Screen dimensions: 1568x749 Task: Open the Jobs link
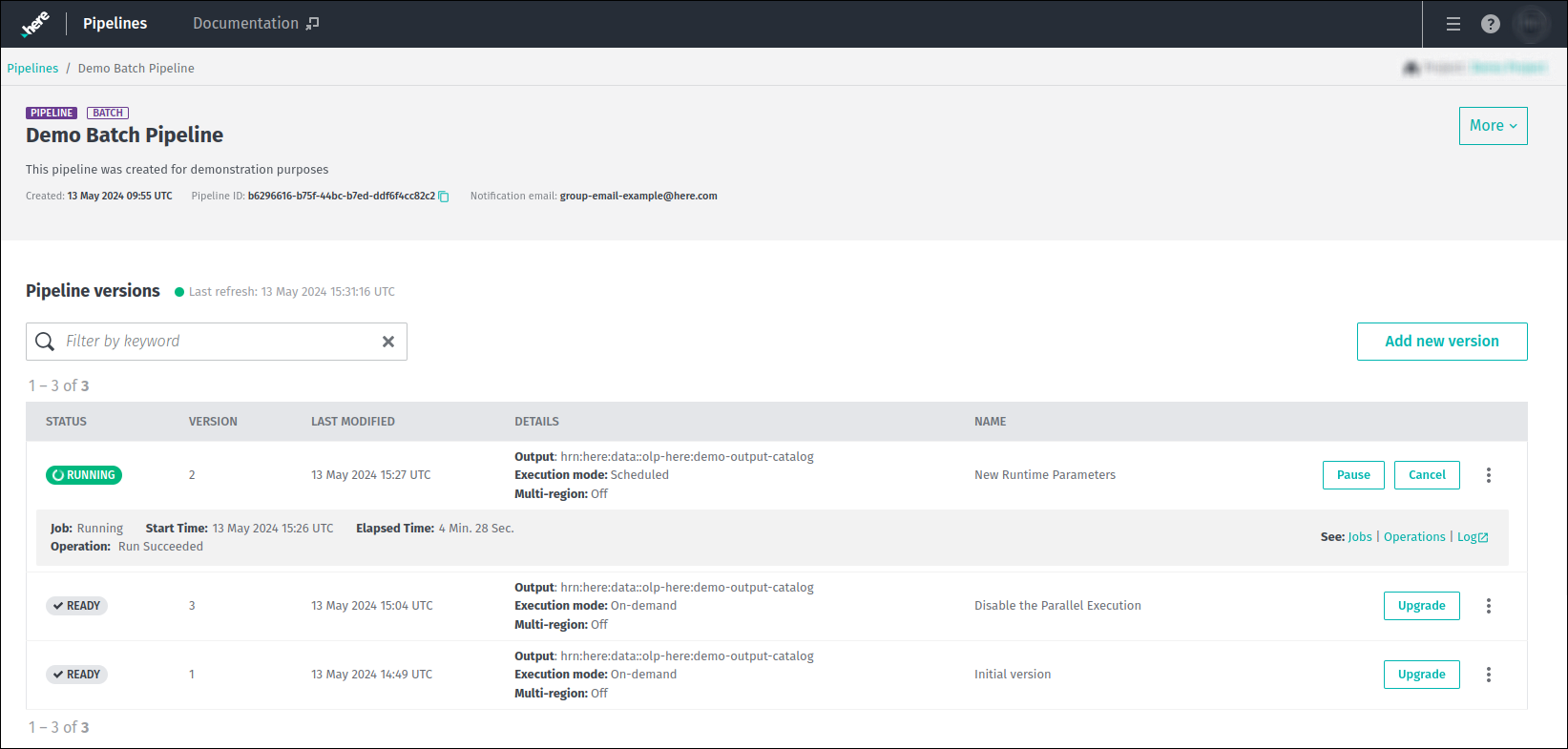[1360, 537]
